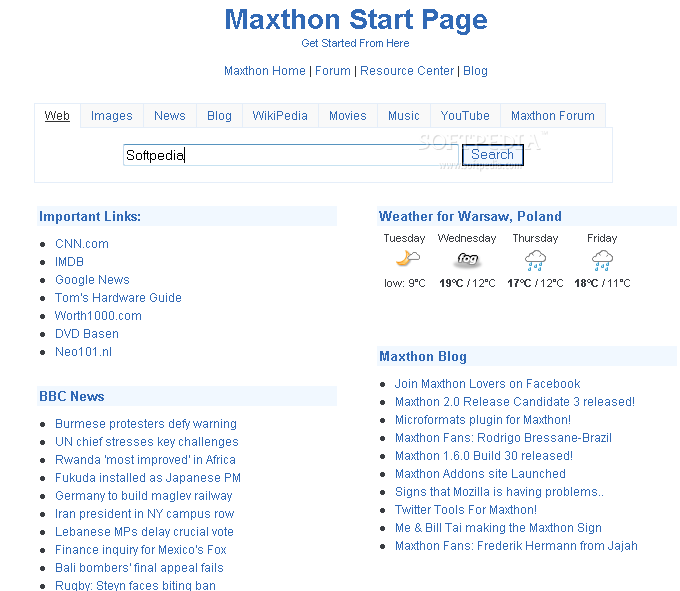Visit the Google News link
Viewport: 680px width, 591px height.
point(92,280)
